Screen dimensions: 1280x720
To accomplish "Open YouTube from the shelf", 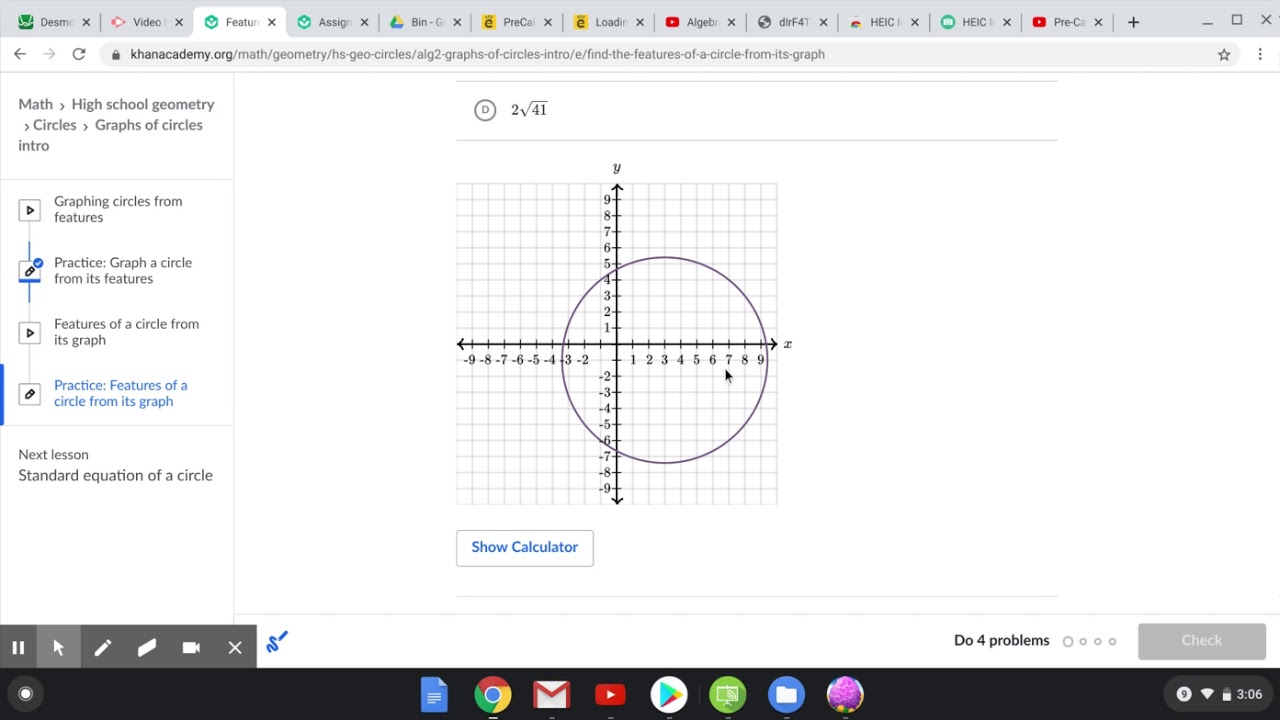I will tap(610, 694).
